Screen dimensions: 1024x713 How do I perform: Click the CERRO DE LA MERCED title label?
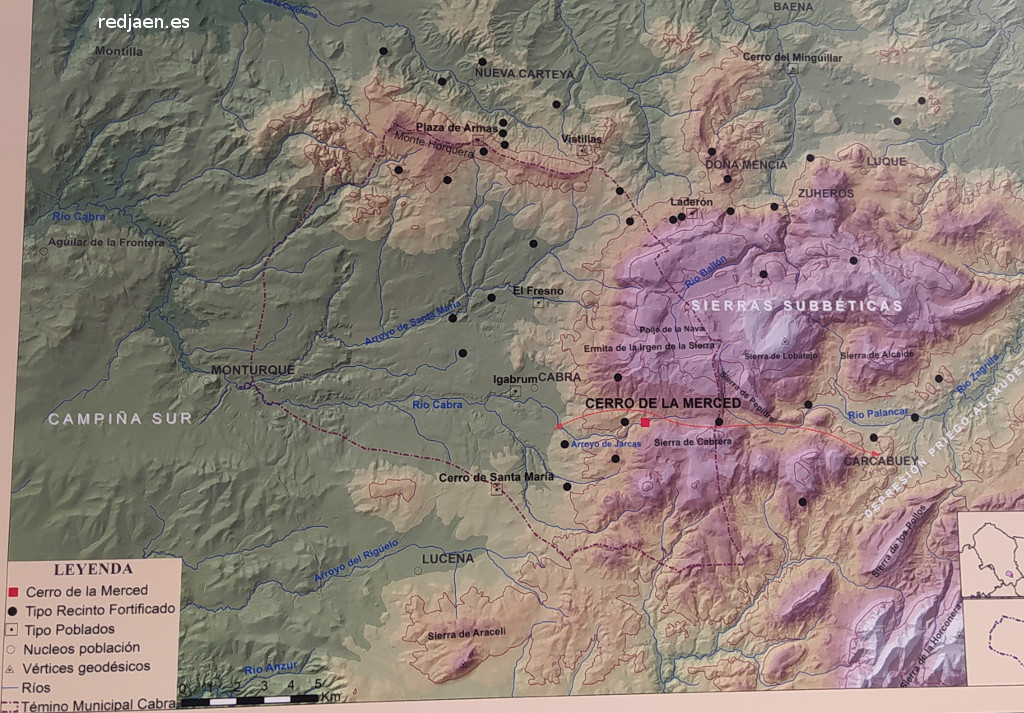(662, 403)
